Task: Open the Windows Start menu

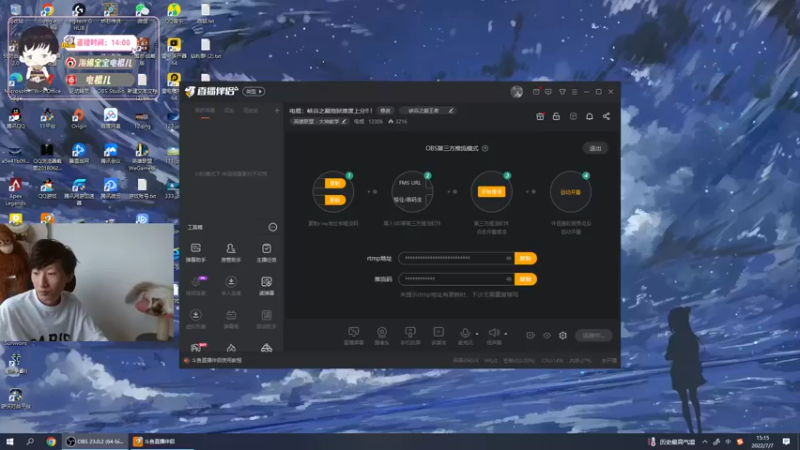Action: (x=9, y=442)
